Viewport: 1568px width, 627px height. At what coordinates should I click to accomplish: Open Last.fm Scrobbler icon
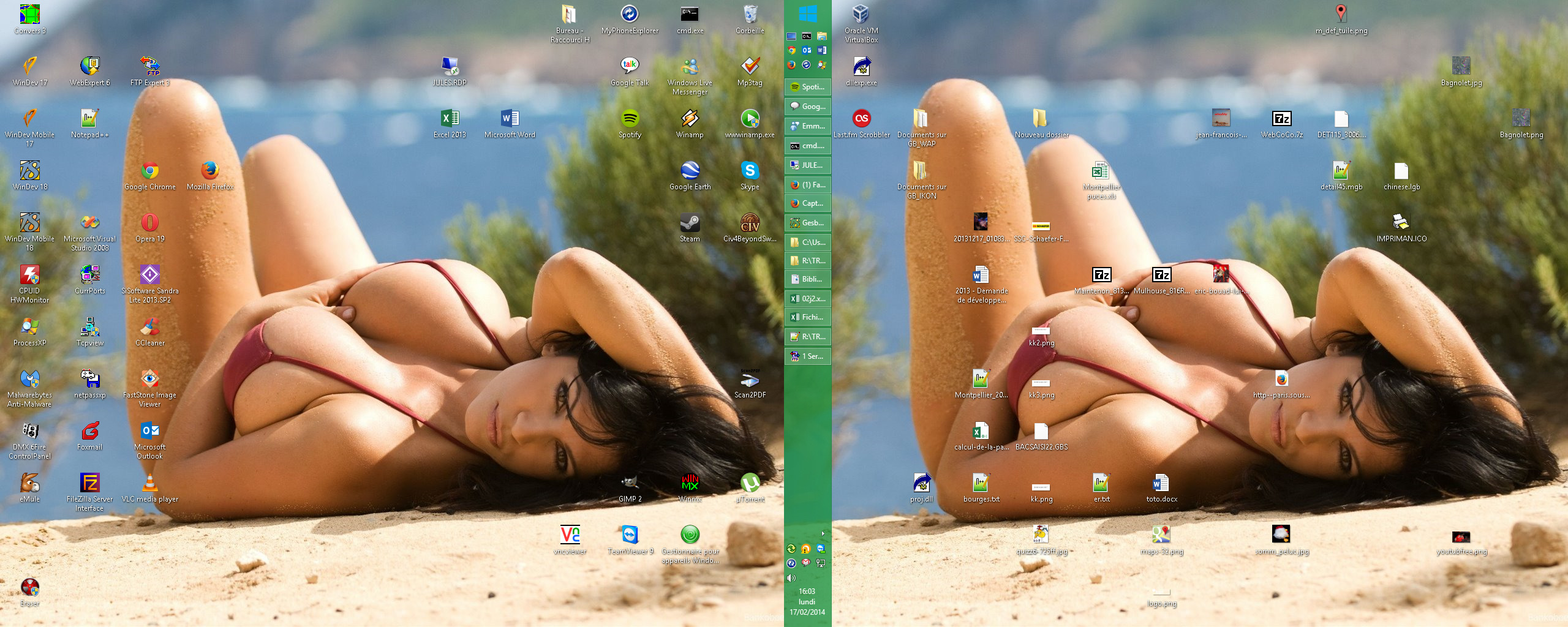(861, 119)
